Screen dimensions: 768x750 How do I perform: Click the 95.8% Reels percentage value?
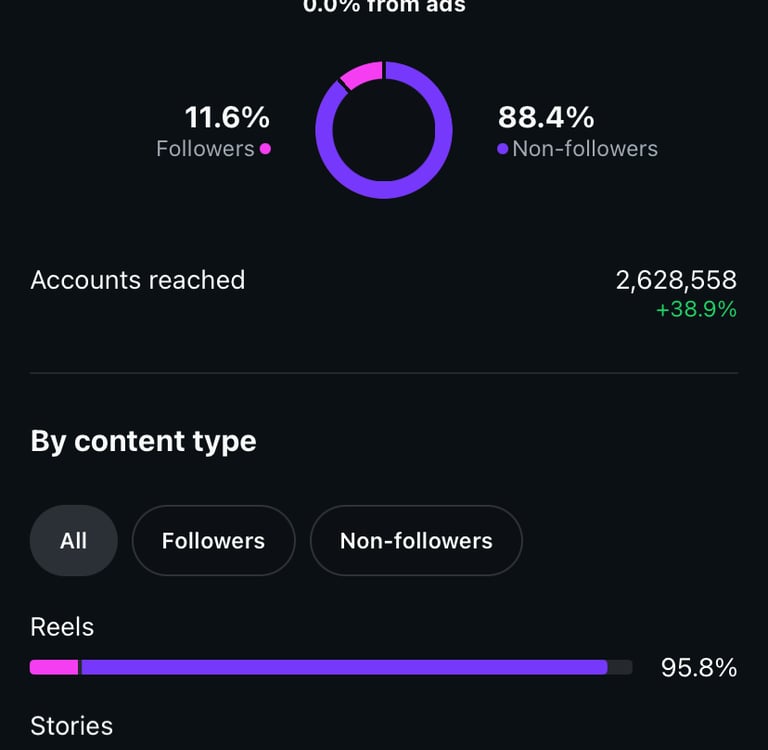click(699, 667)
